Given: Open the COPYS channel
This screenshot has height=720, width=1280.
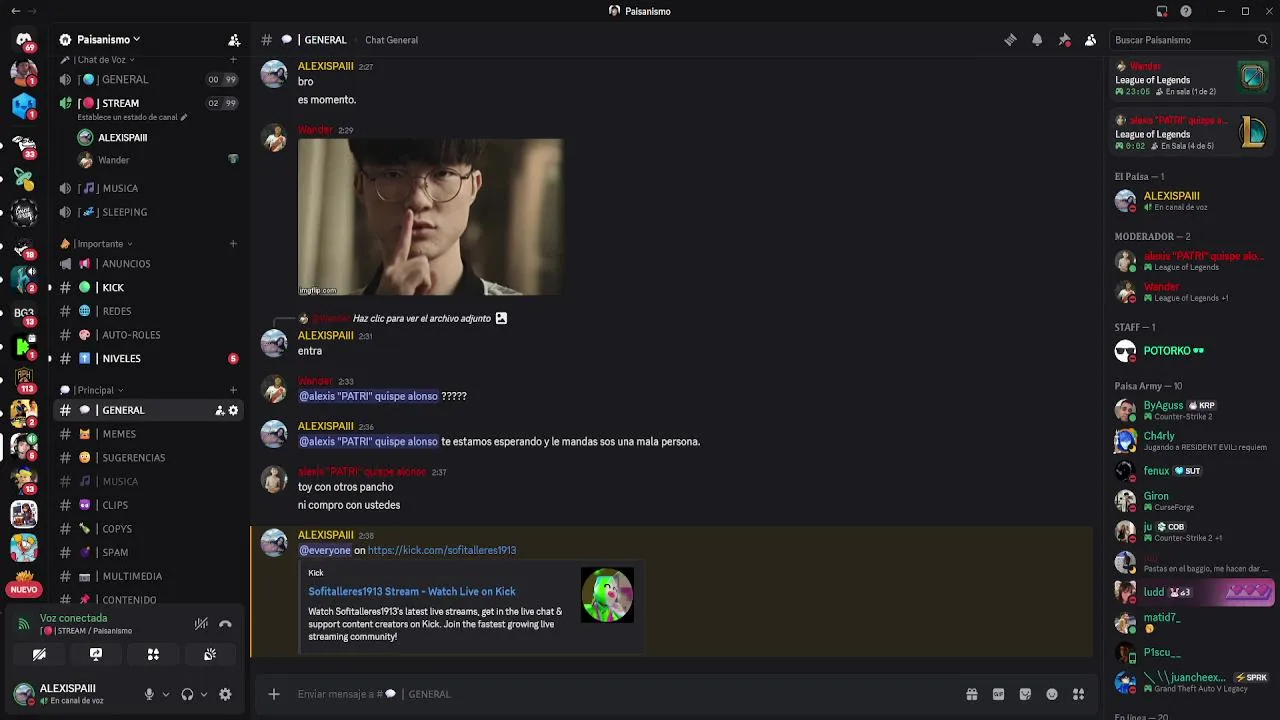Looking at the screenshot, I should [148, 529].
